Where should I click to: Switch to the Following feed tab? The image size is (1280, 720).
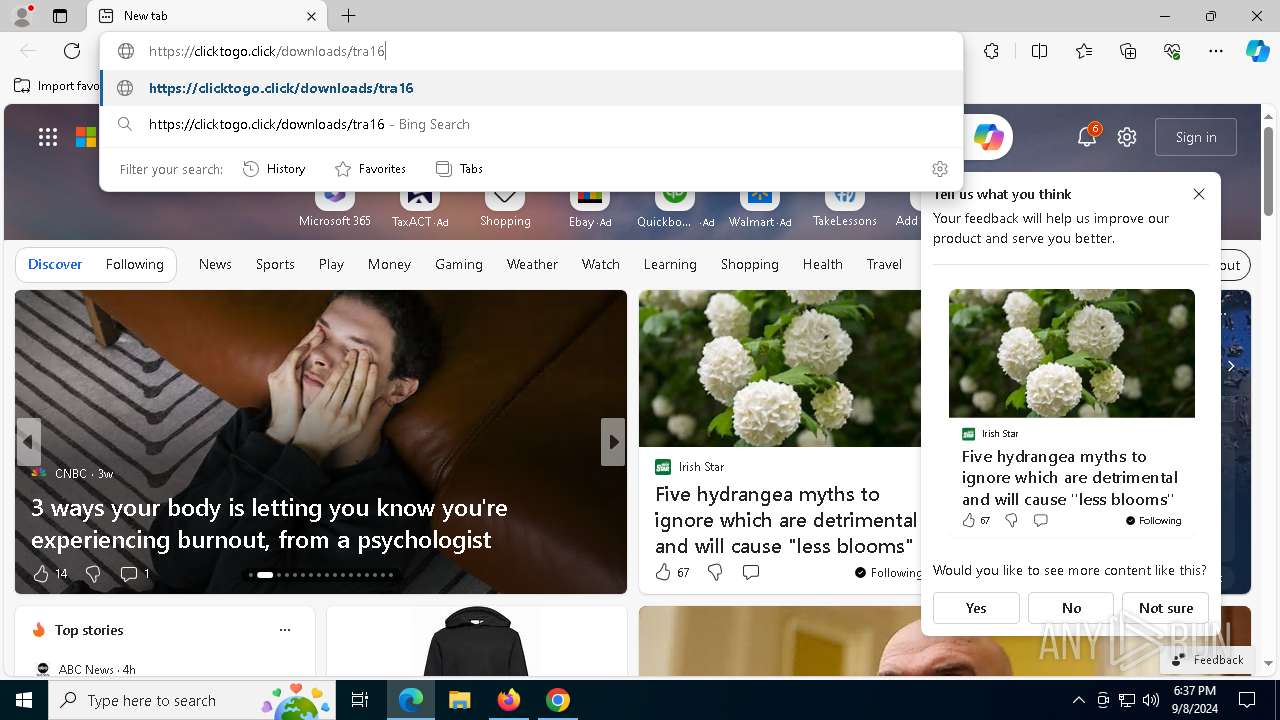[x=134, y=264]
